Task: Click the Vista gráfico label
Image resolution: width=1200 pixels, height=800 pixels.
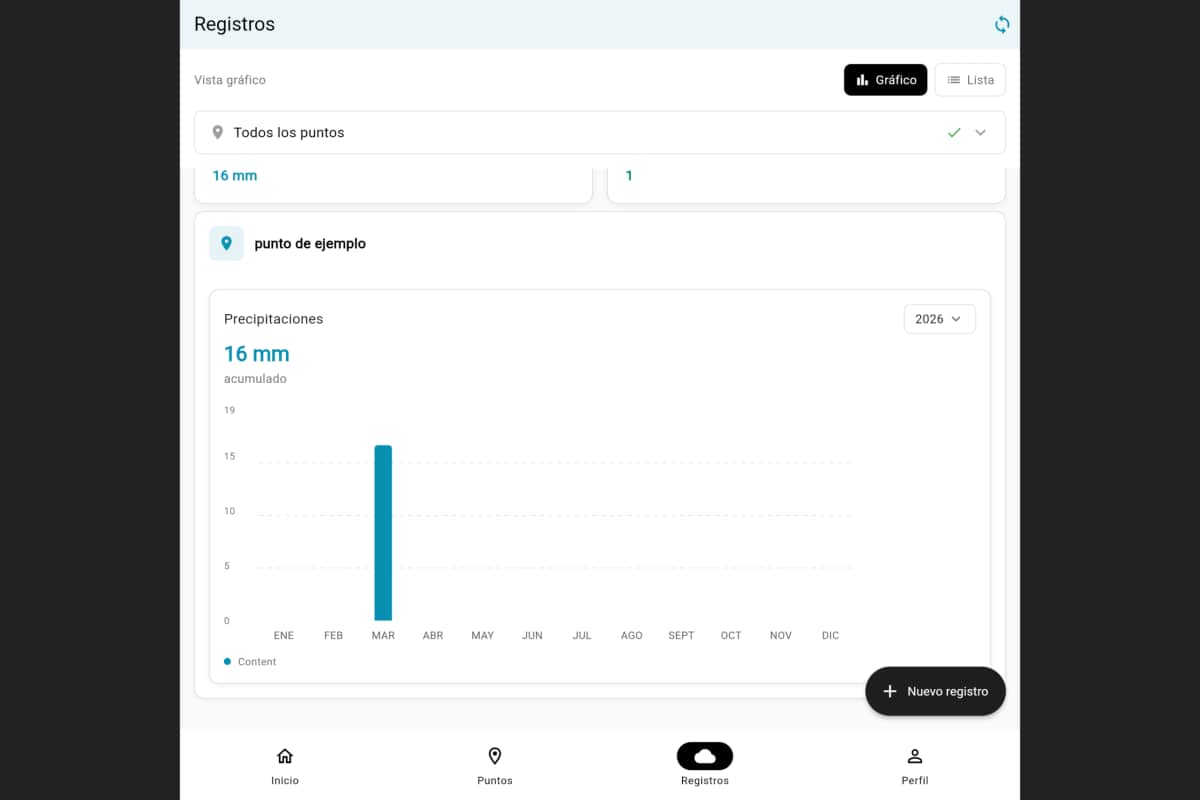Action: (x=230, y=80)
